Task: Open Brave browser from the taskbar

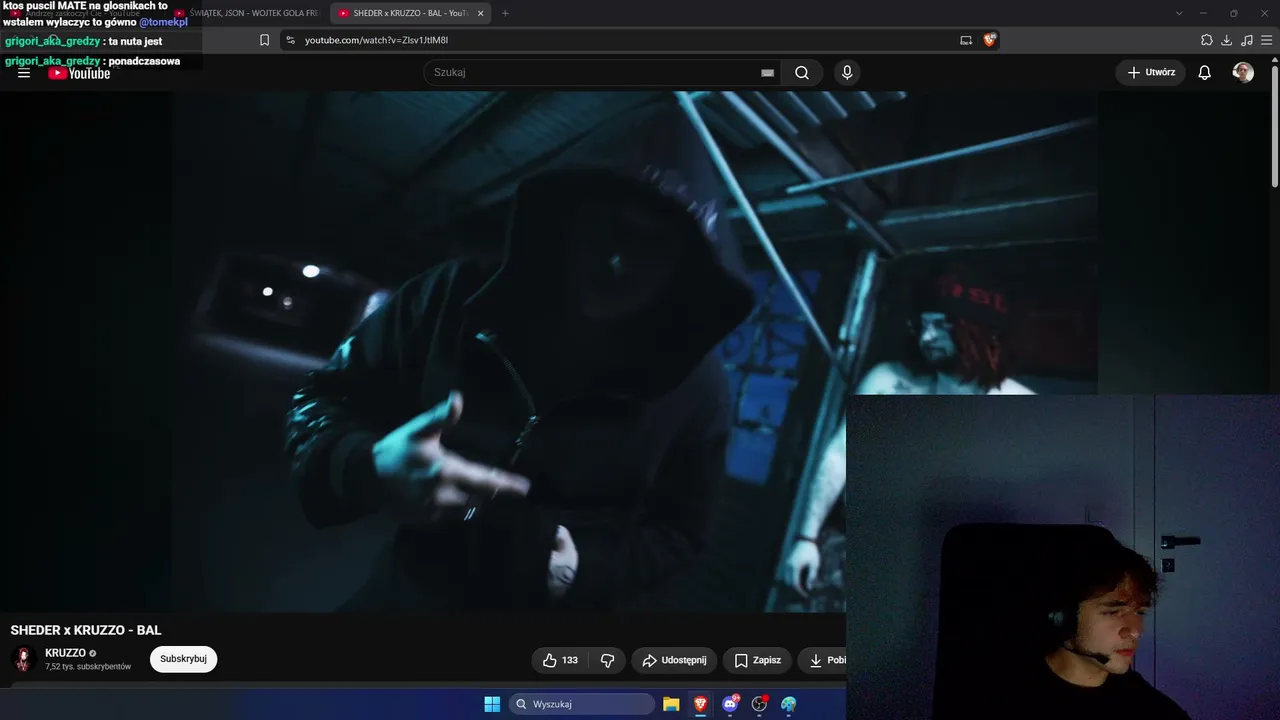Action: pyautogui.click(x=701, y=704)
